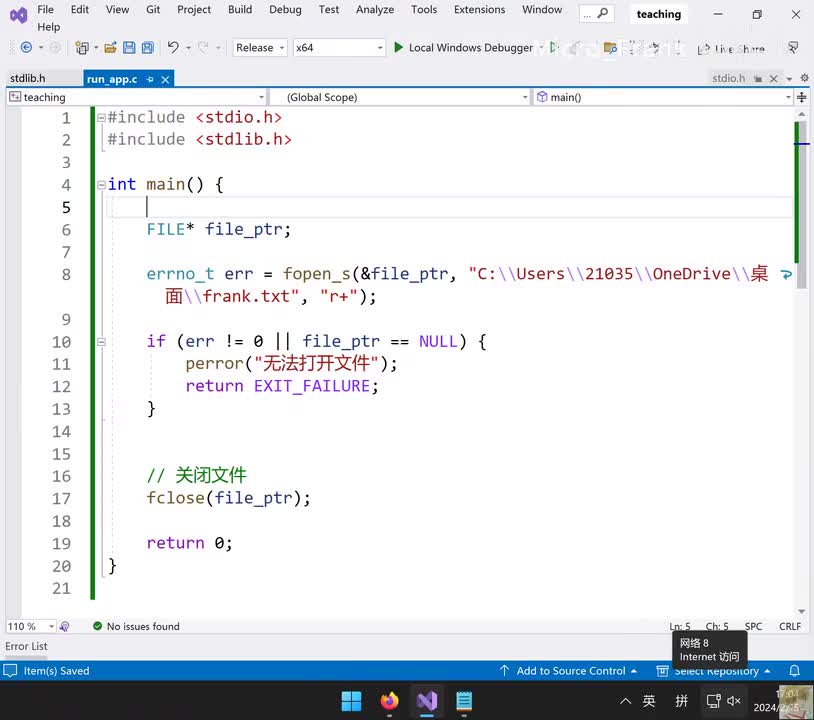Start Local Windows Debugger with the green arrow
Image resolution: width=814 pixels, height=720 pixels.
pos(398,48)
